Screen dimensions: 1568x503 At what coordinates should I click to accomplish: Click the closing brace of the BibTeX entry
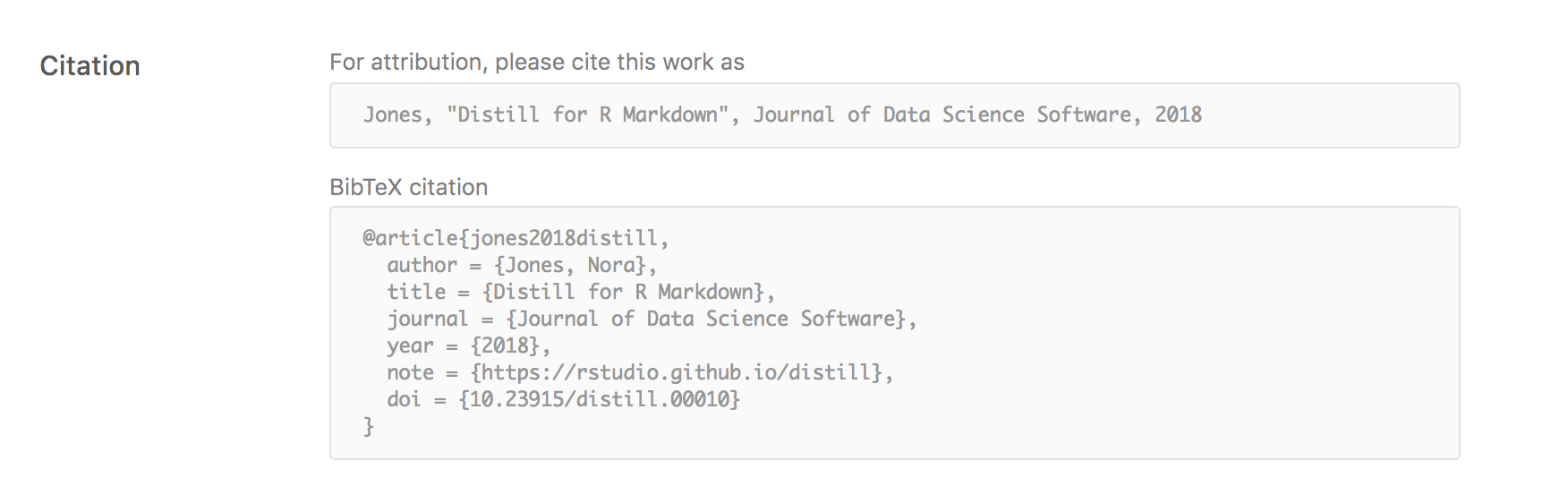[x=368, y=427]
